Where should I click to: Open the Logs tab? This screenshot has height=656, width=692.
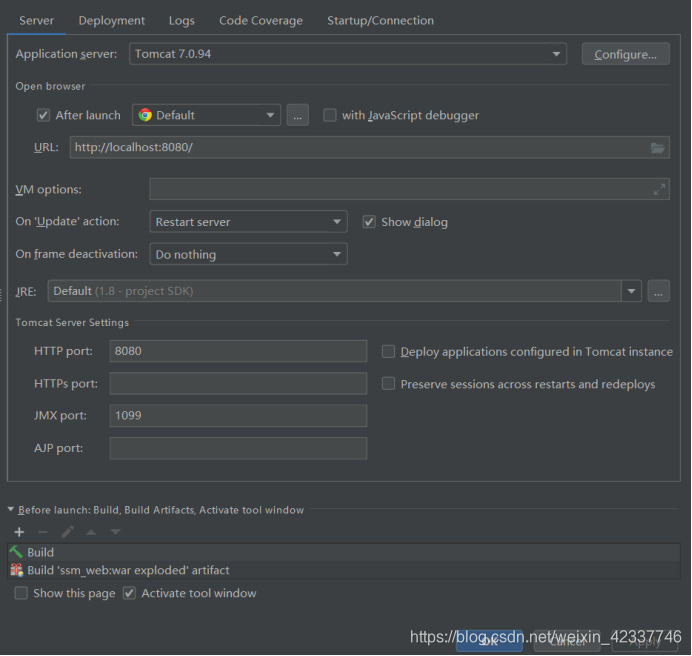181,21
